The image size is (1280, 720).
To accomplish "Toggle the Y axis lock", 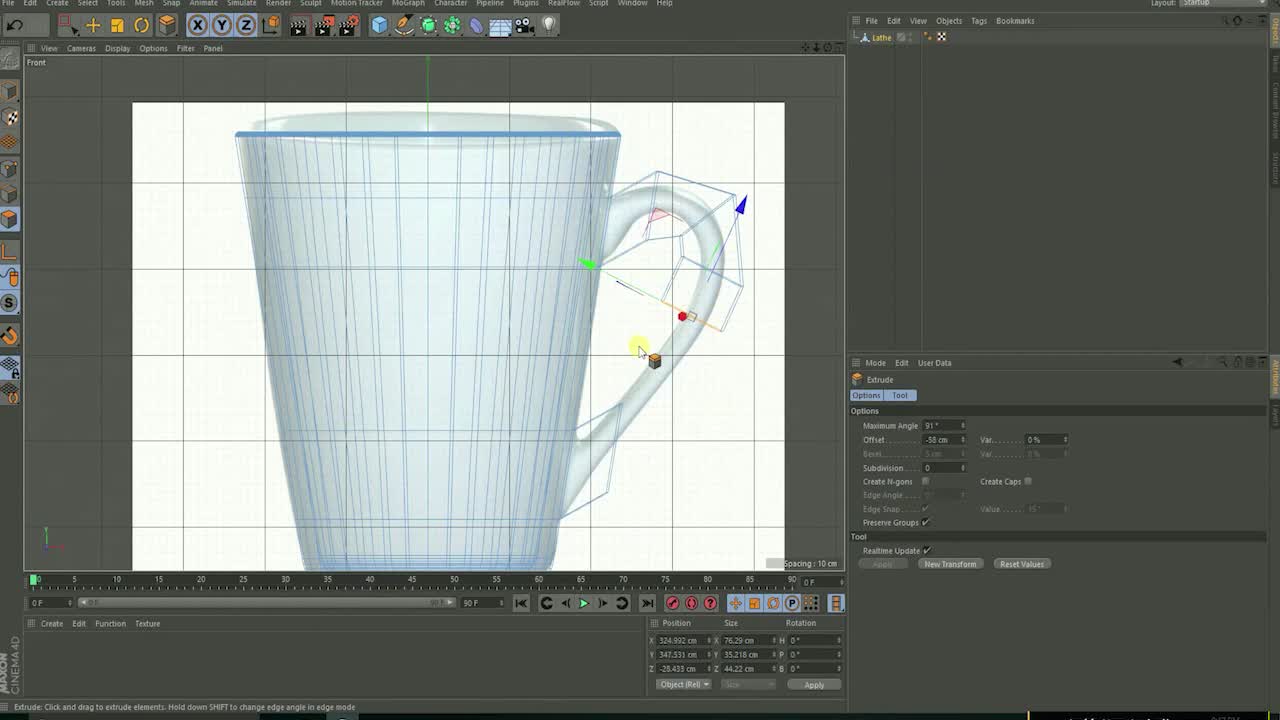I will pyautogui.click(x=222, y=25).
